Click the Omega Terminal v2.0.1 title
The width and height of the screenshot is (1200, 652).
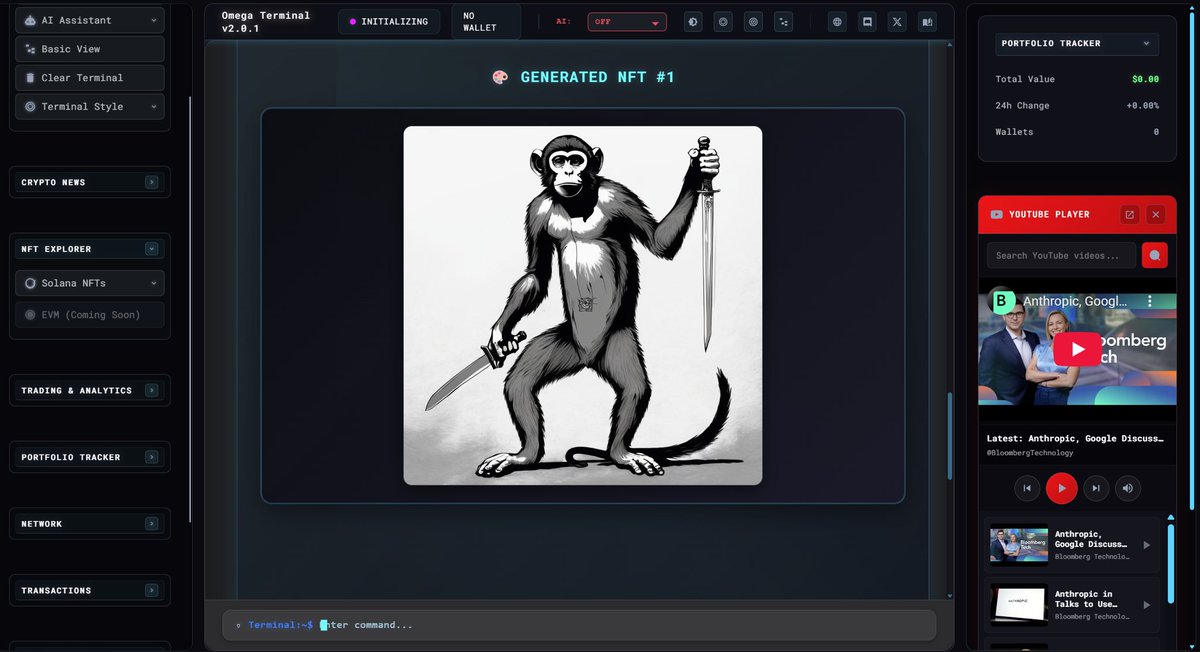(x=266, y=21)
